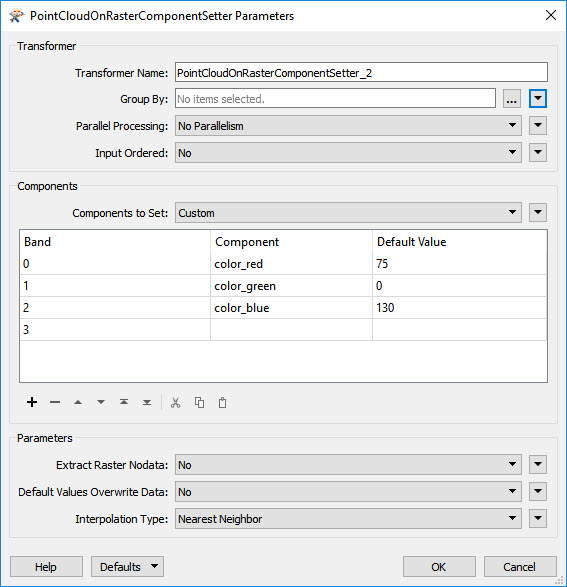Click the Default Value column header
Image resolution: width=567 pixels, height=587 pixels.
460,242
